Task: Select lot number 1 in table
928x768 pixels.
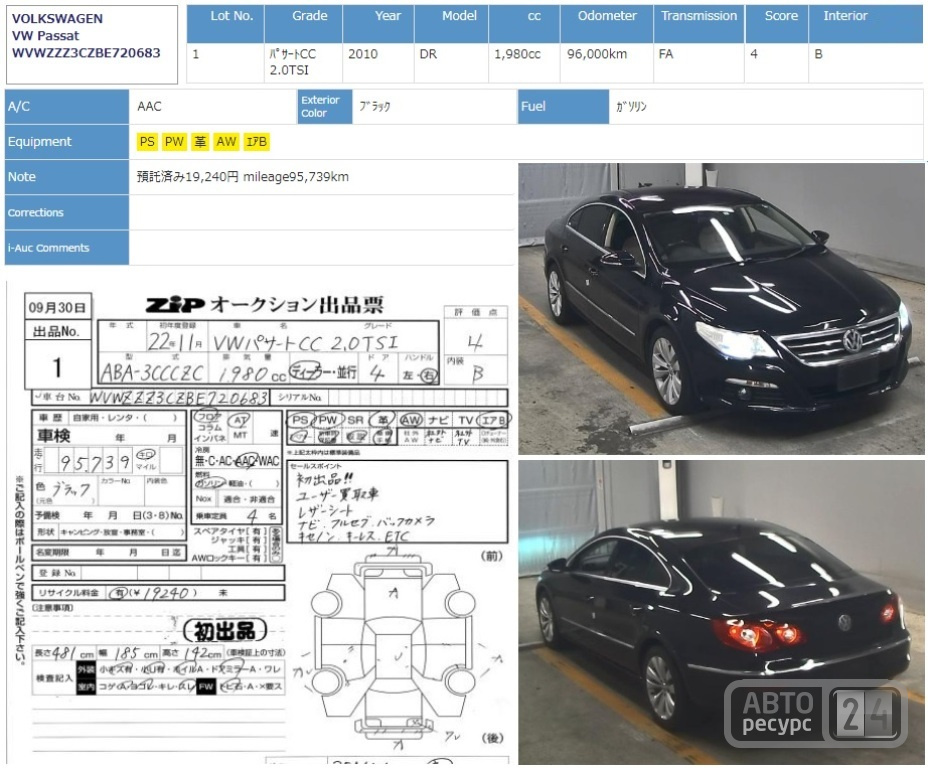Action: click(196, 54)
